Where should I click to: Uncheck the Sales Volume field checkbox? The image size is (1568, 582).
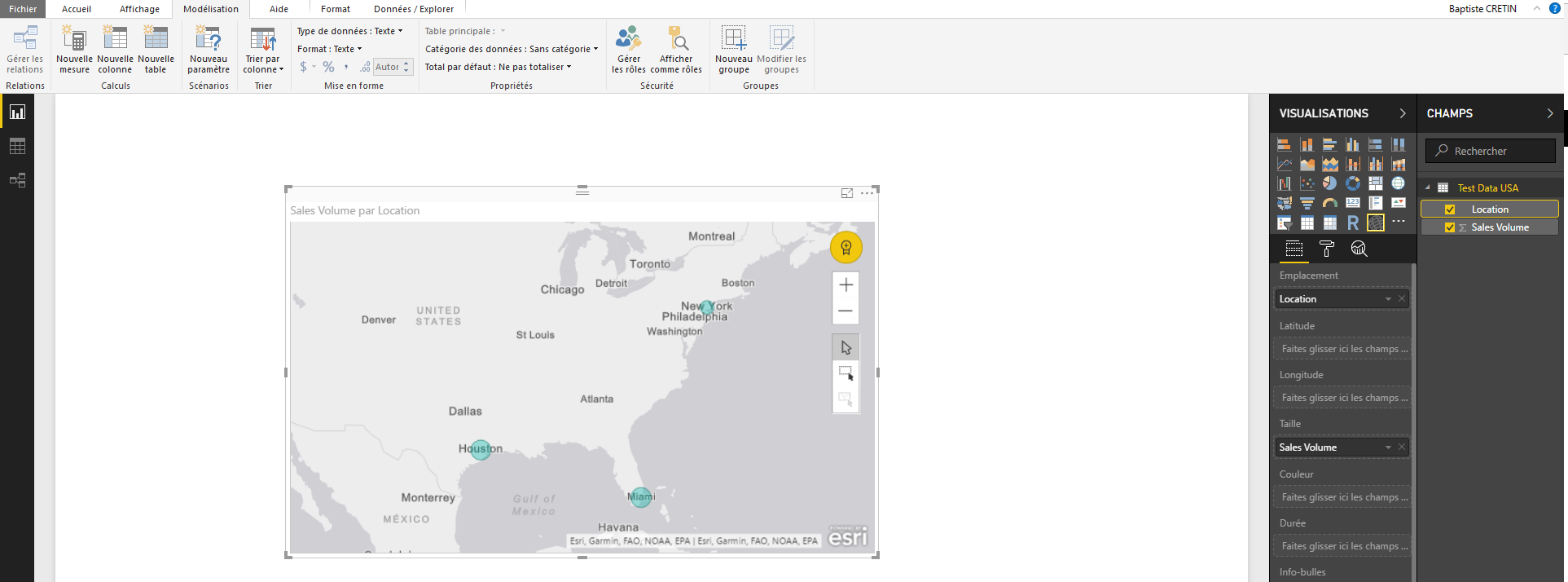click(1450, 227)
